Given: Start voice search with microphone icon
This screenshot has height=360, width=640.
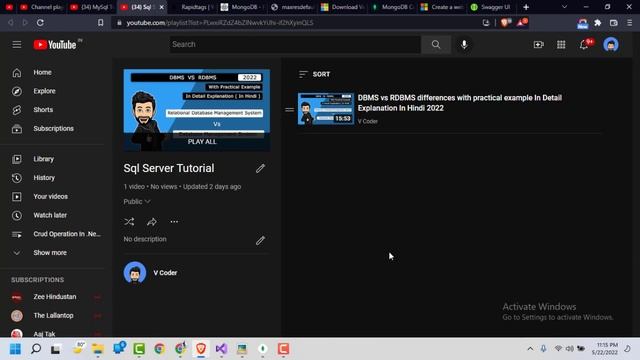Looking at the screenshot, I should [464, 44].
